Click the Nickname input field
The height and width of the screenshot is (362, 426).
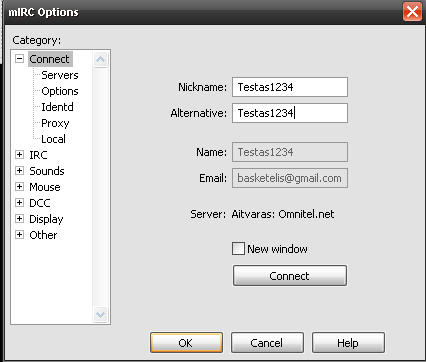[x=290, y=87]
